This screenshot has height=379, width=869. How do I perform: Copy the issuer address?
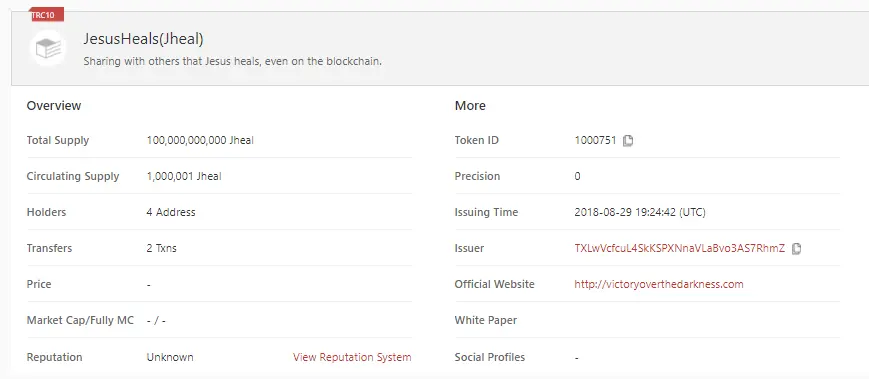tap(796, 249)
